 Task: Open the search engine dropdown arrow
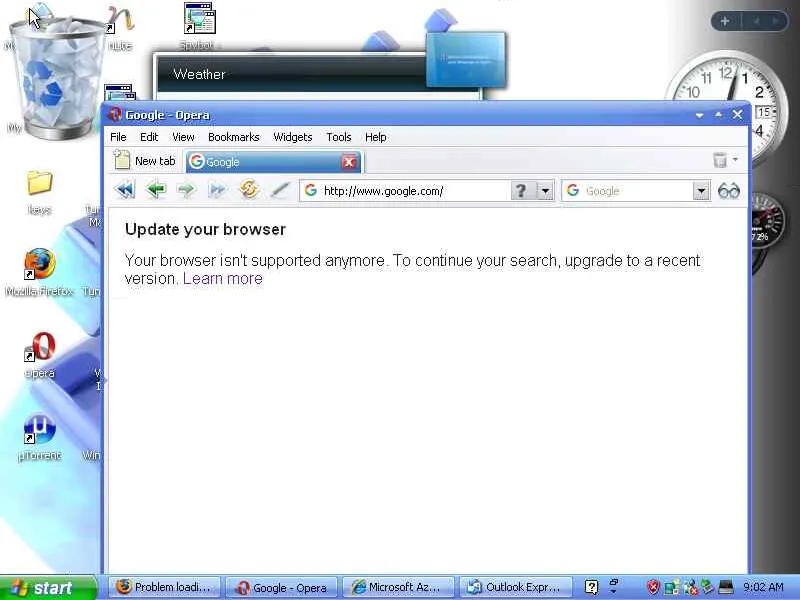(x=702, y=191)
